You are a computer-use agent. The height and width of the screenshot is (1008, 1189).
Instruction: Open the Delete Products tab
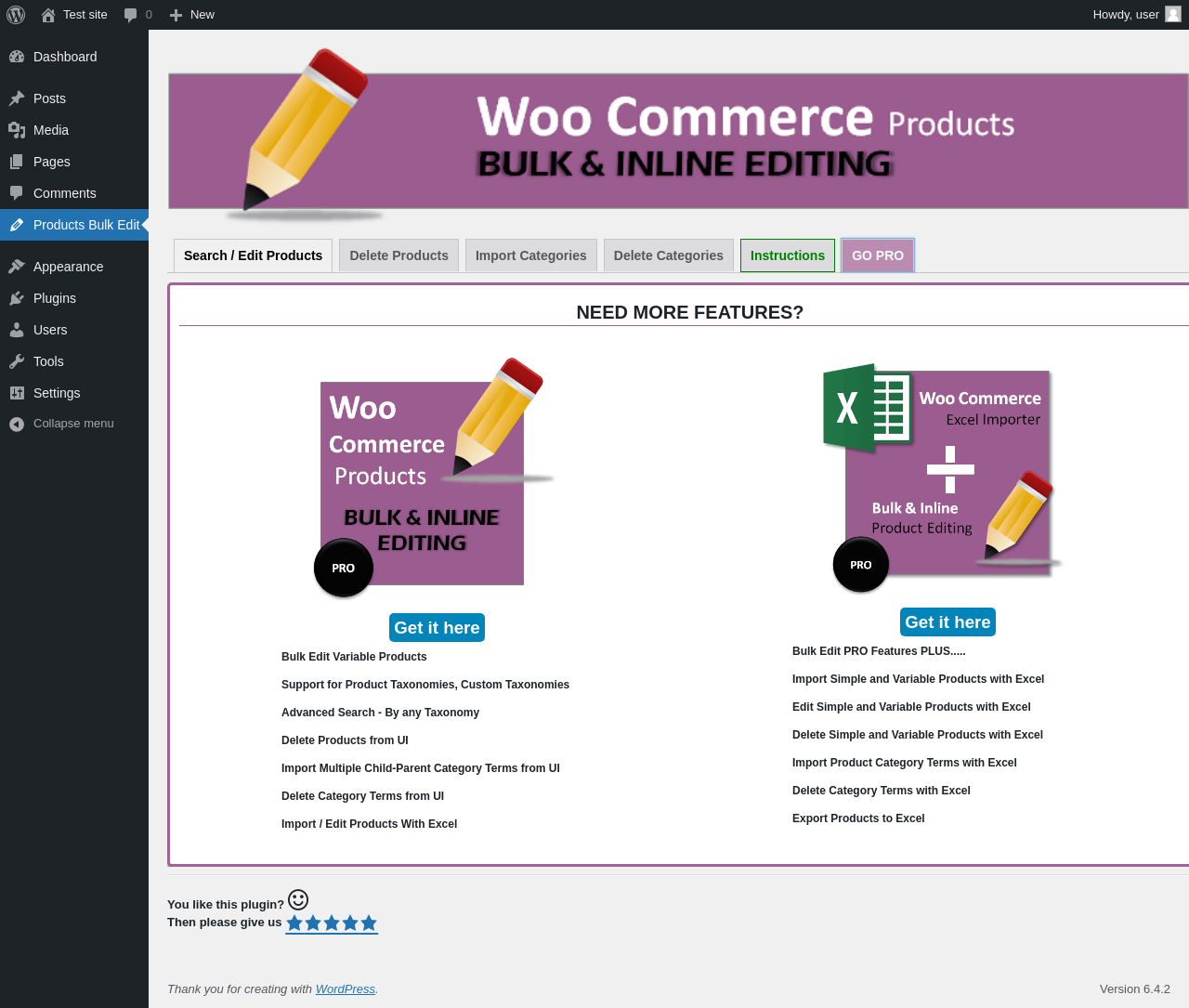click(399, 255)
